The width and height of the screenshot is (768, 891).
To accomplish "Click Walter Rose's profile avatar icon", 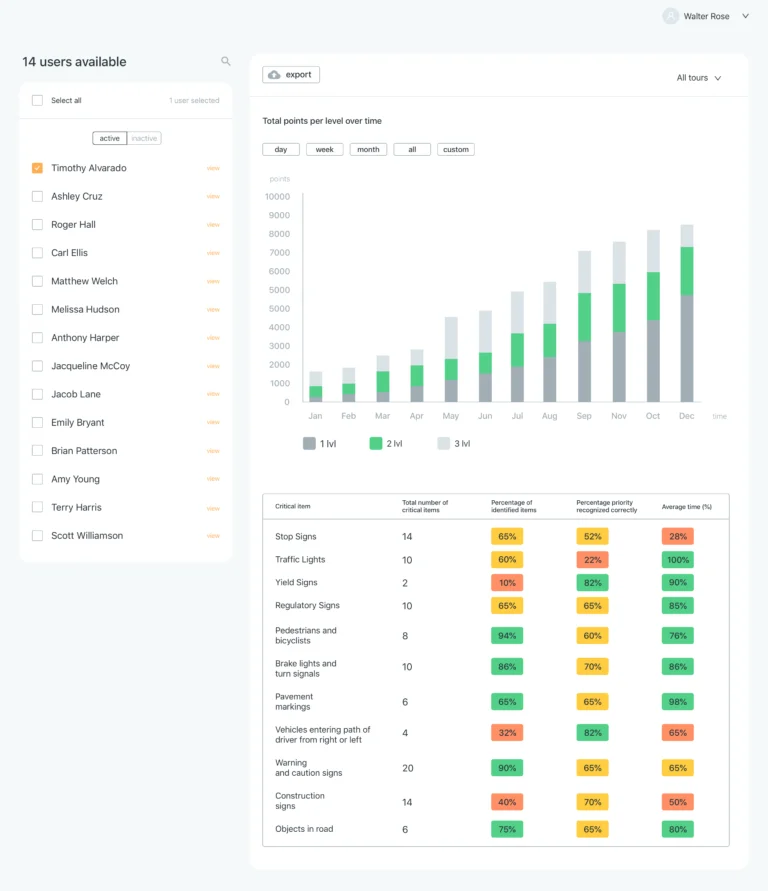I will (x=671, y=16).
